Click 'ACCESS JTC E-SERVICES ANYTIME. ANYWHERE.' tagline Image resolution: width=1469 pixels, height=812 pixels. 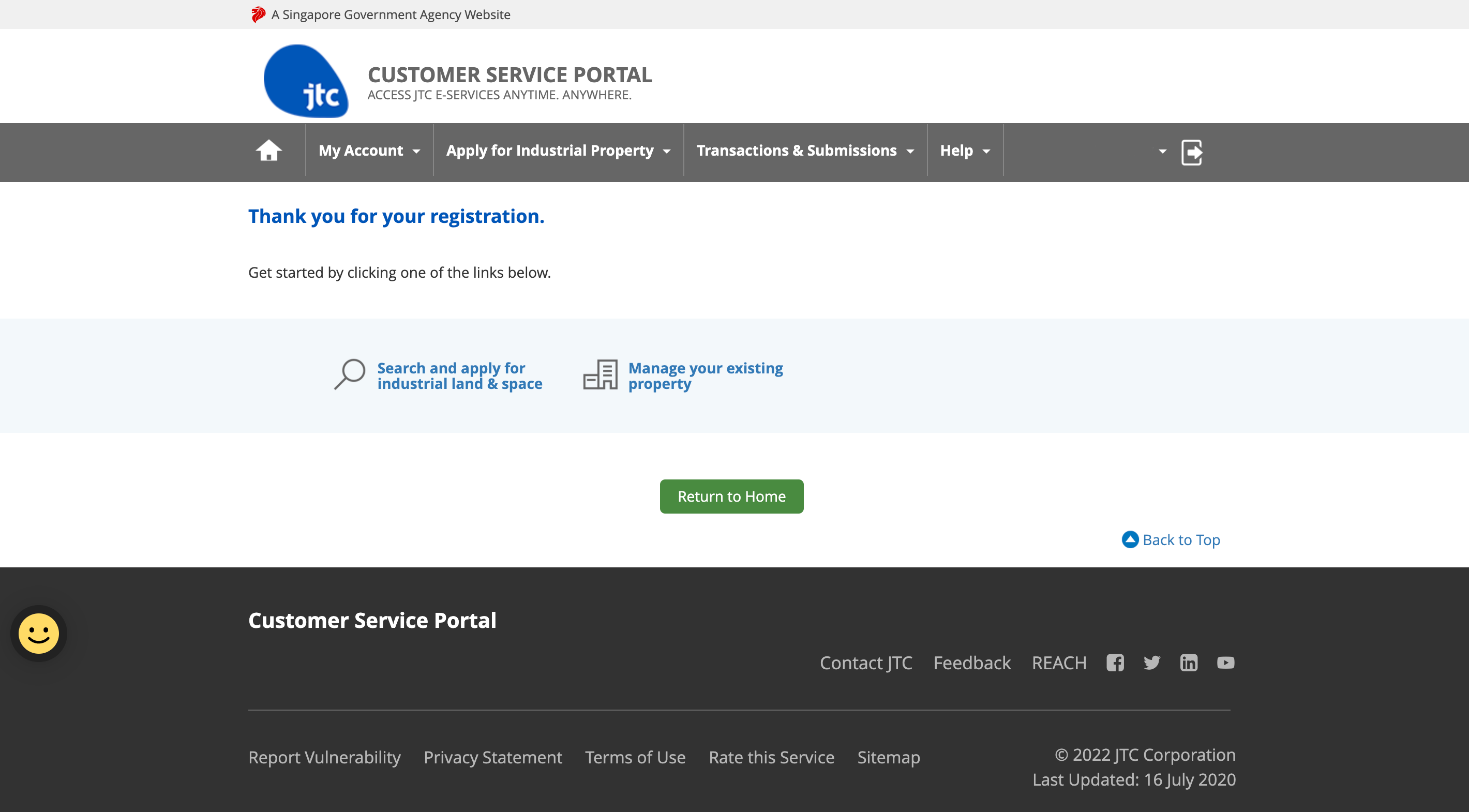[500, 95]
